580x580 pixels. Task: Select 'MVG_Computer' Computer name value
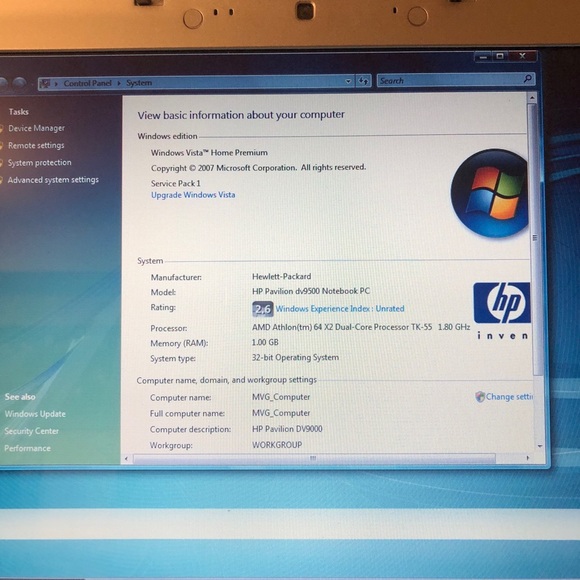pyautogui.click(x=281, y=397)
